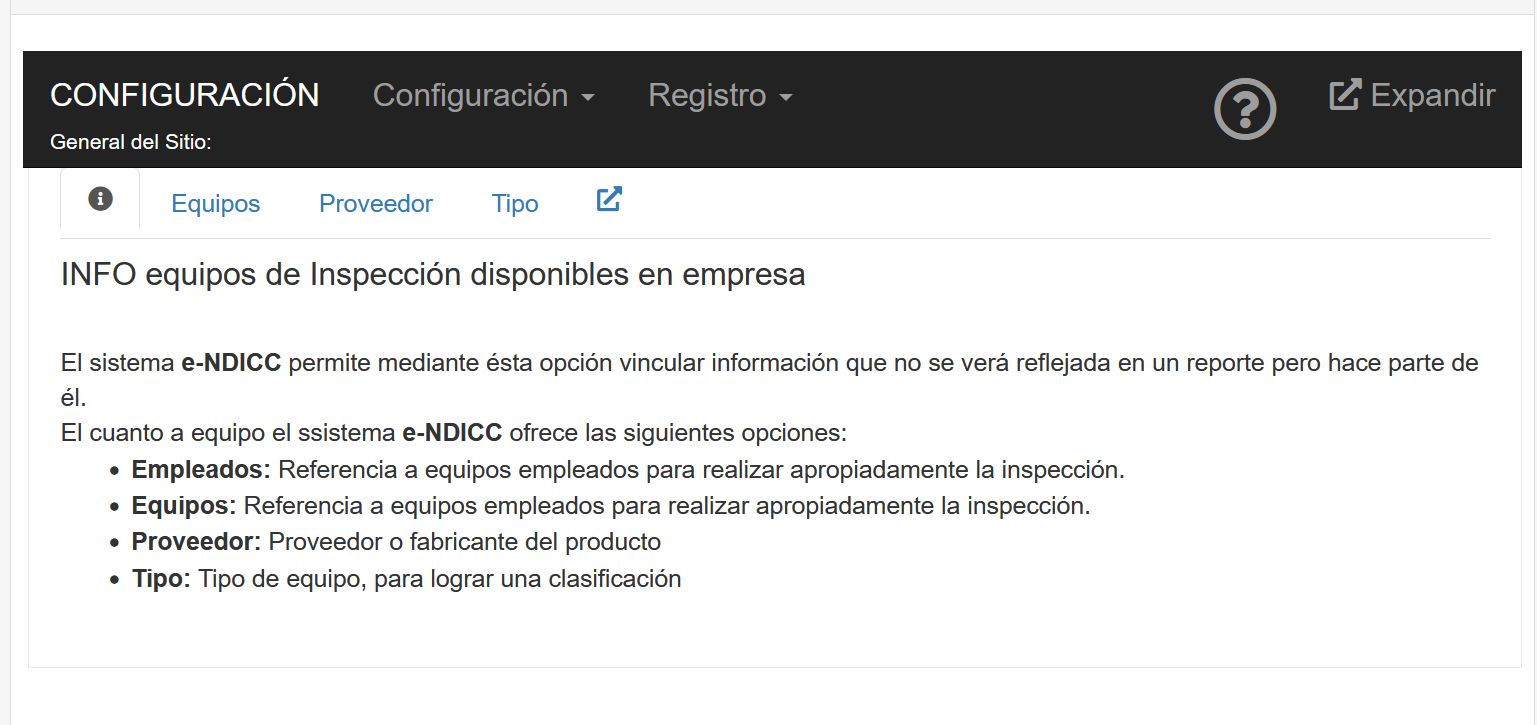Click the CONFIGURACIÓN brand title

pyautogui.click(x=185, y=95)
